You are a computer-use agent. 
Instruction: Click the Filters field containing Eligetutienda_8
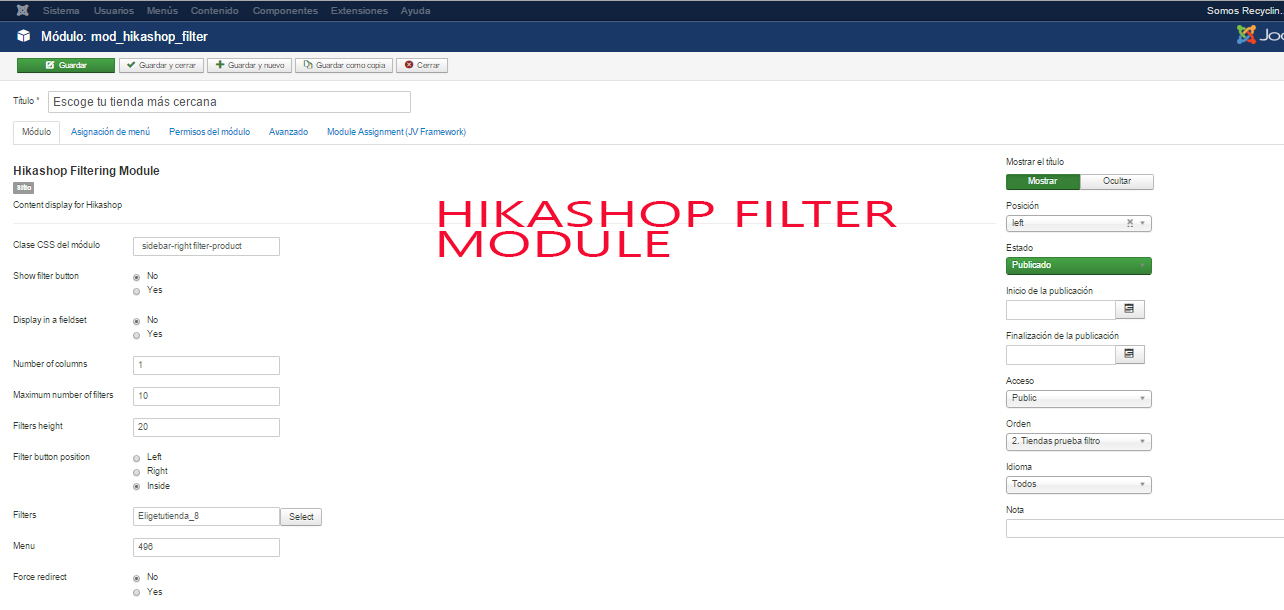click(x=206, y=516)
